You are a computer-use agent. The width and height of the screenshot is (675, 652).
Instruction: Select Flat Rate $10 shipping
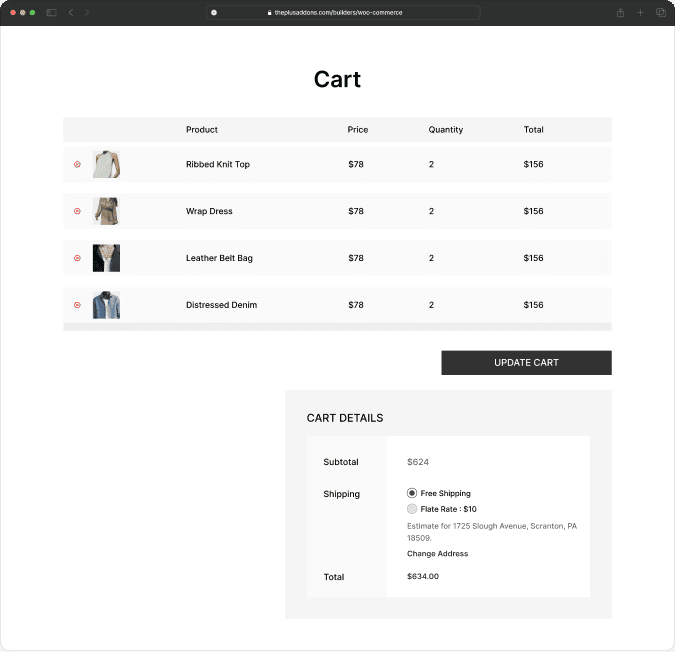click(x=412, y=509)
